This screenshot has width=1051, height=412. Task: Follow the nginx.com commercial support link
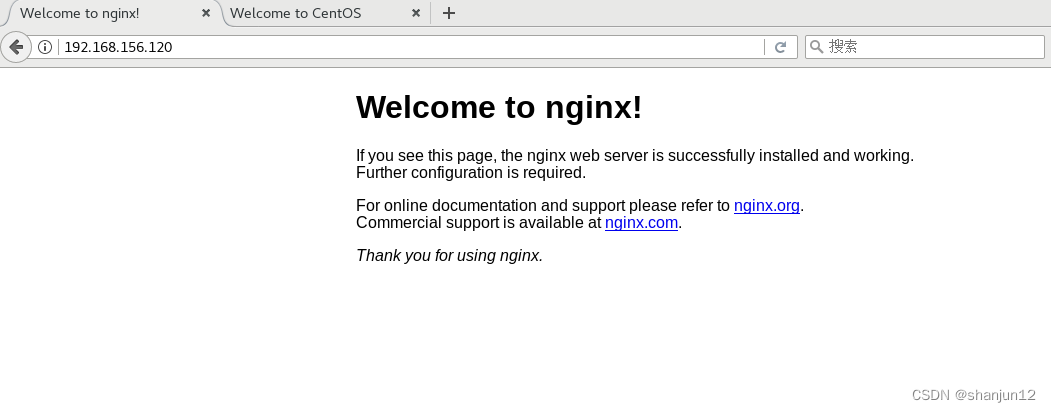(641, 222)
